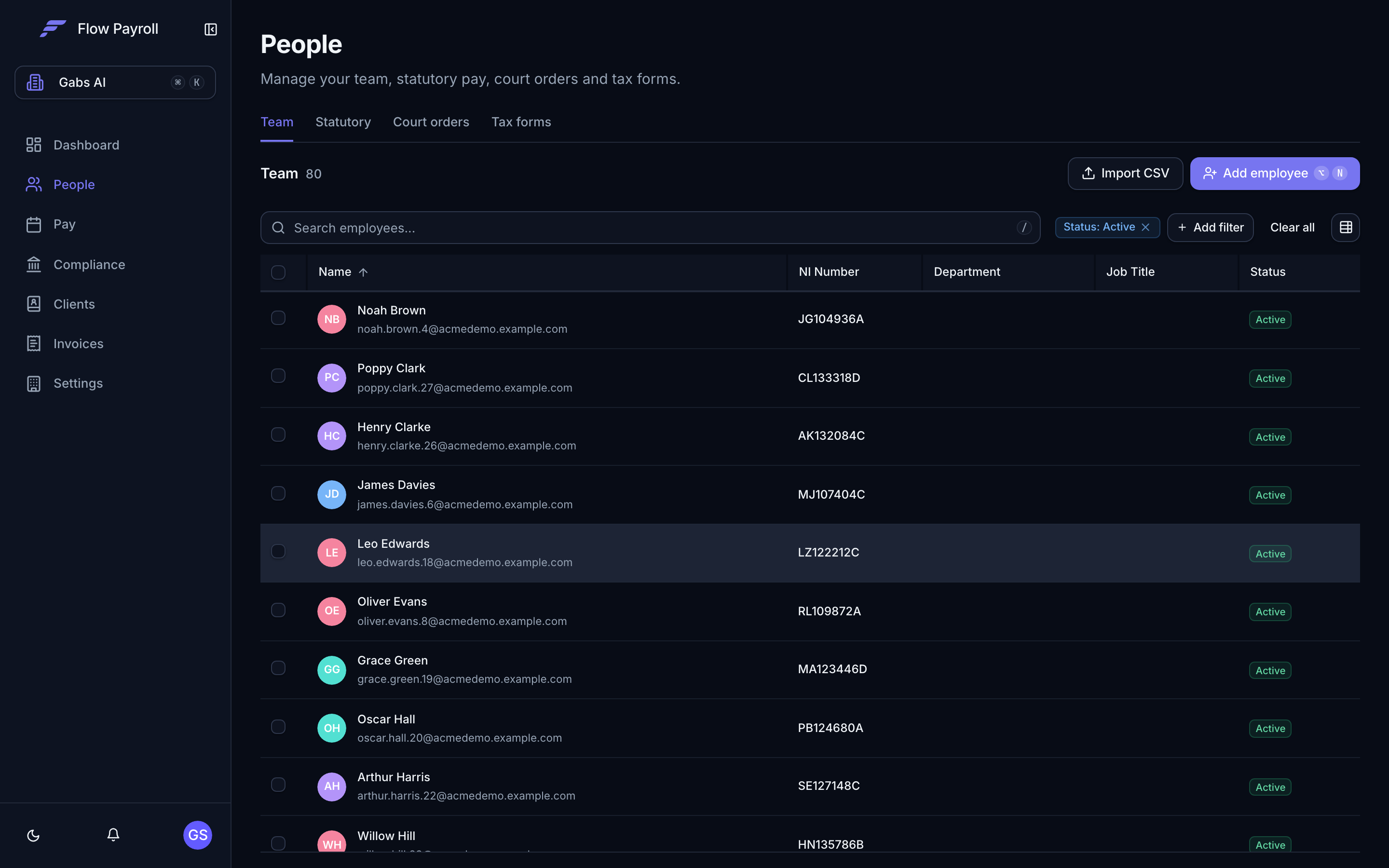
Task: Tick the checkbox for Leo Edwards
Action: coord(278,551)
